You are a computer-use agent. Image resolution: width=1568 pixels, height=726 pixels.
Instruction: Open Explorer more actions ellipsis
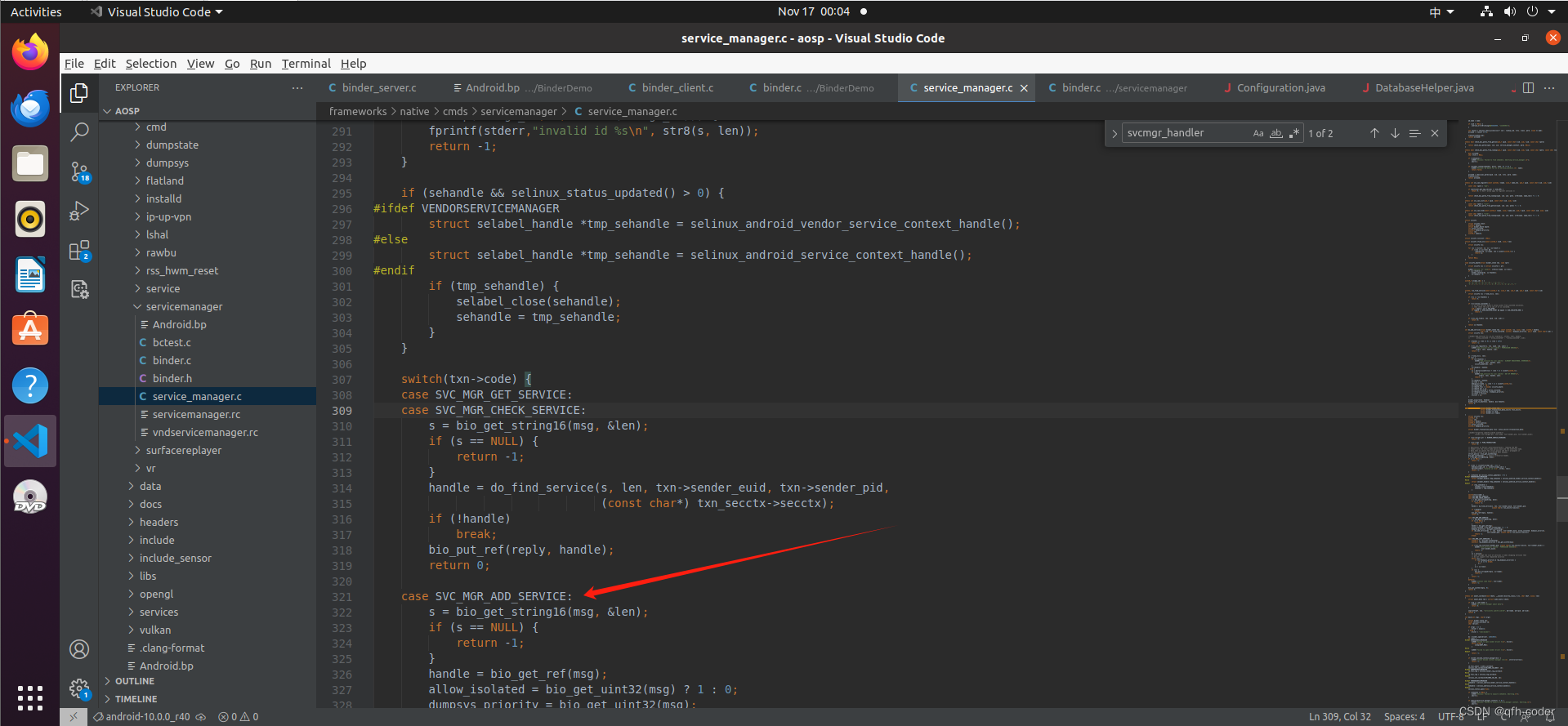point(297,87)
